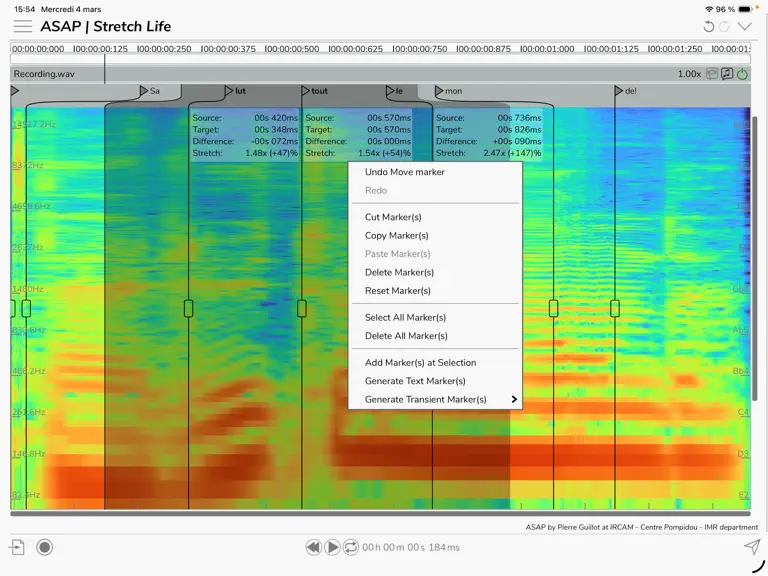
Task: Click the play button in transport bar
Action: (332, 547)
